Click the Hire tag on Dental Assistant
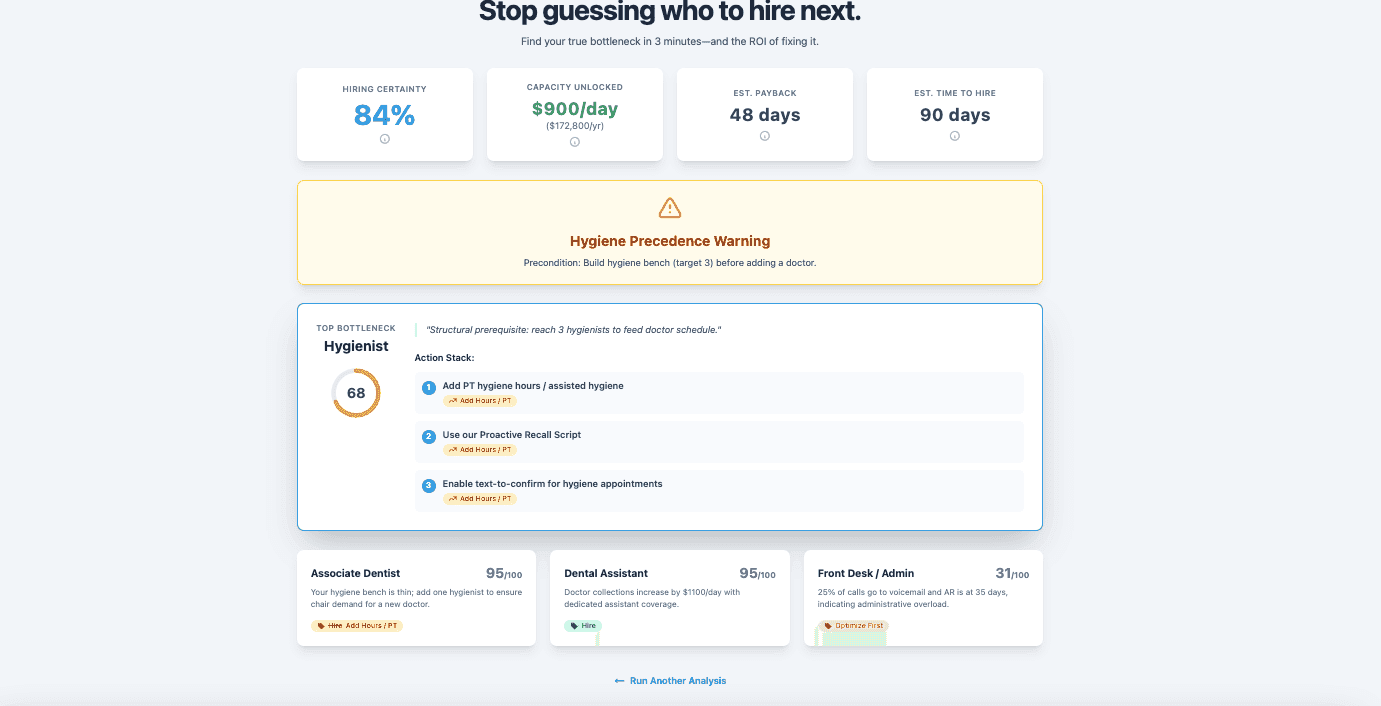The height and width of the screenshot is (706, 1381). tap(583, 626)
